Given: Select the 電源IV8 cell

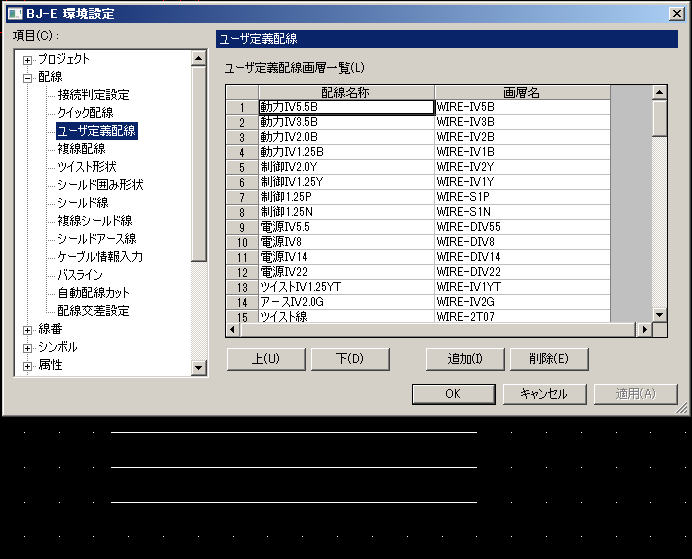Looking at the screenshot, I should coord(346,242).
